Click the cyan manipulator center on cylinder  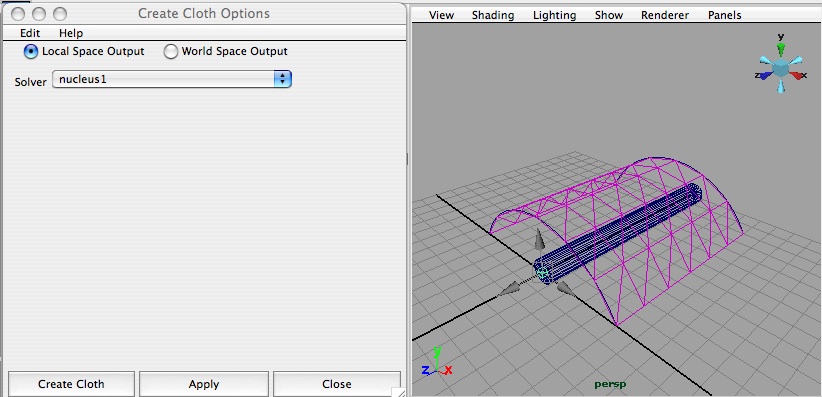(543, 273)
